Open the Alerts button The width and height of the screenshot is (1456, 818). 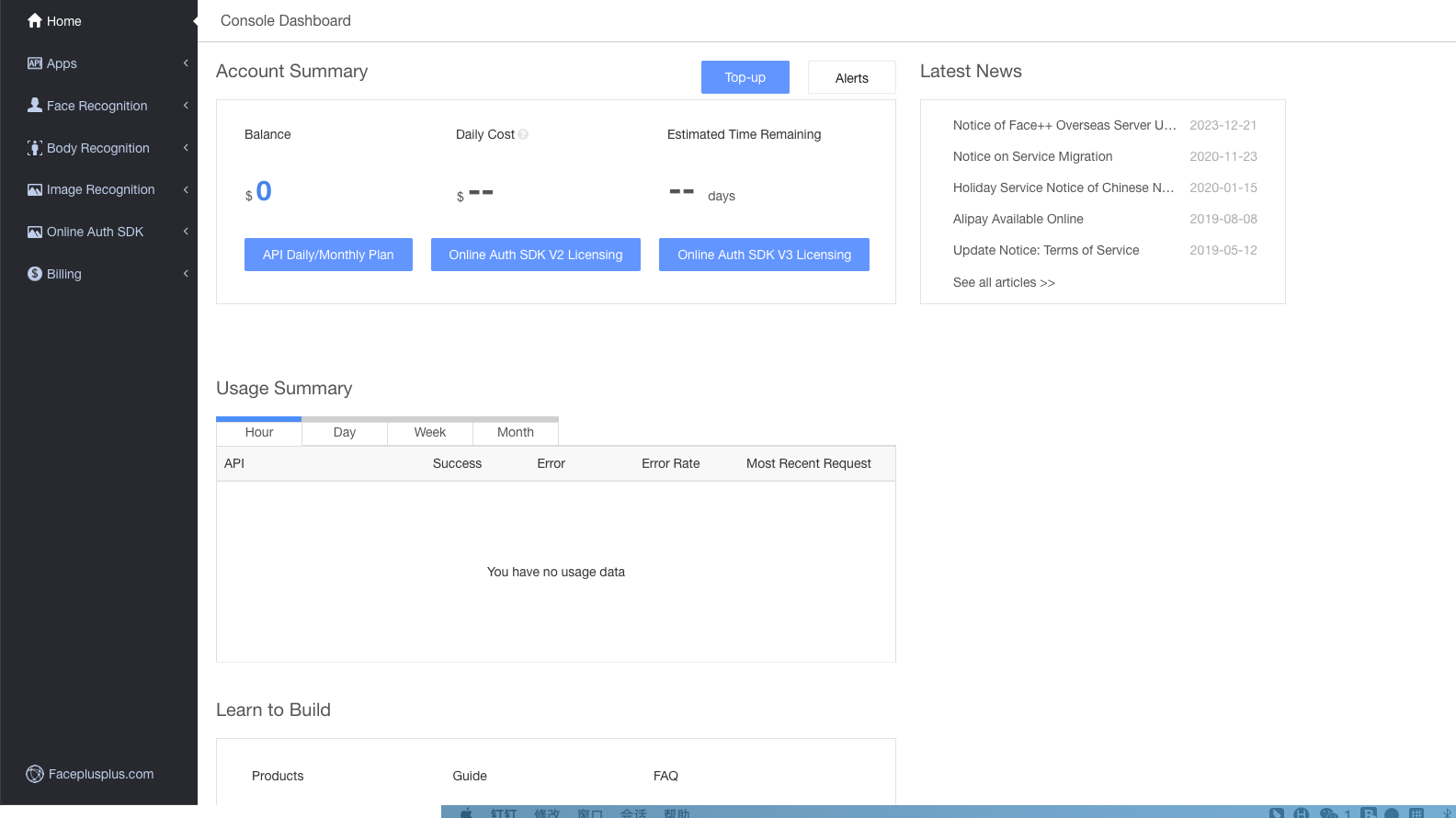(851, 78)
